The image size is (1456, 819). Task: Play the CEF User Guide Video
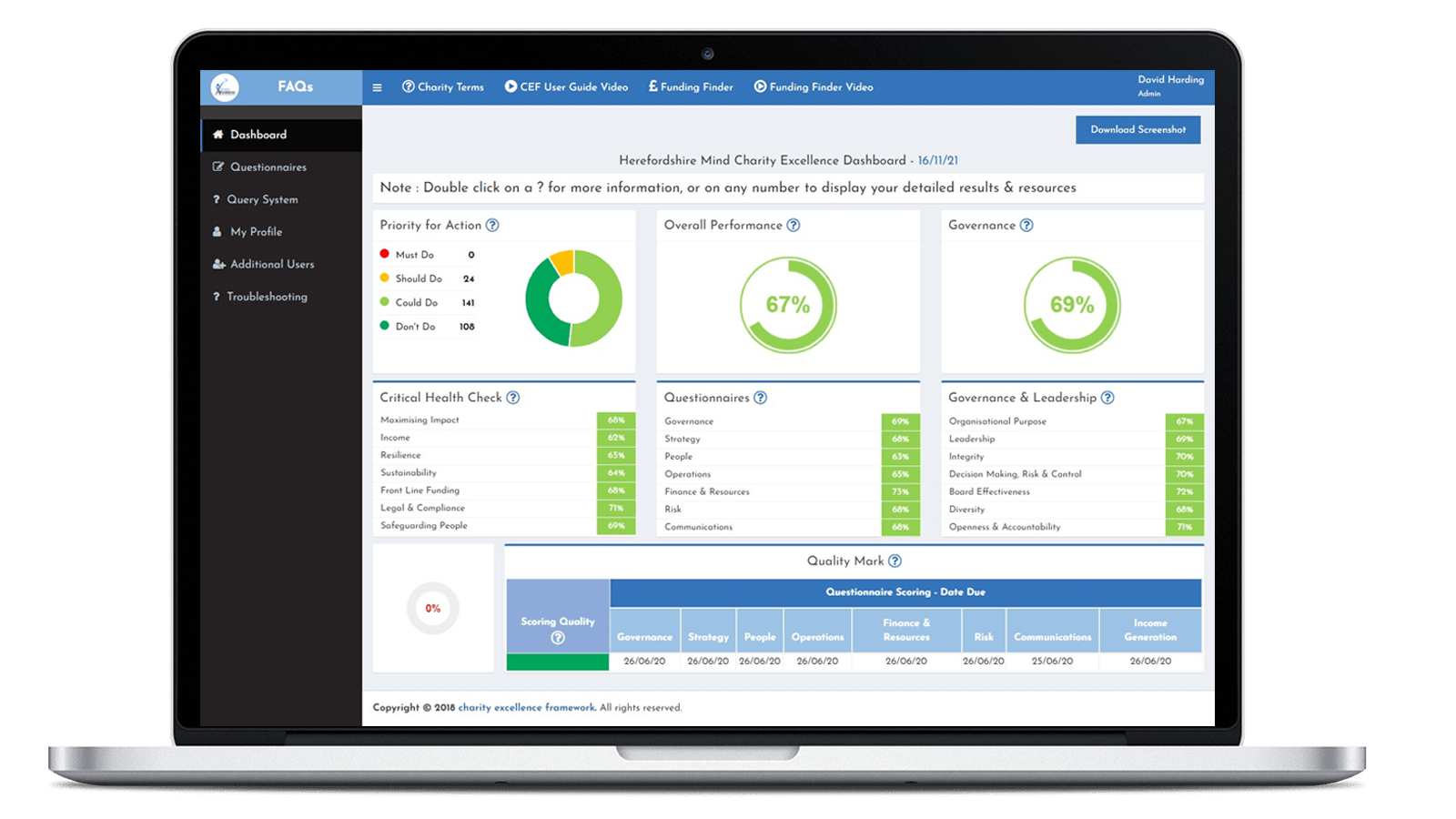coord(566,87)
